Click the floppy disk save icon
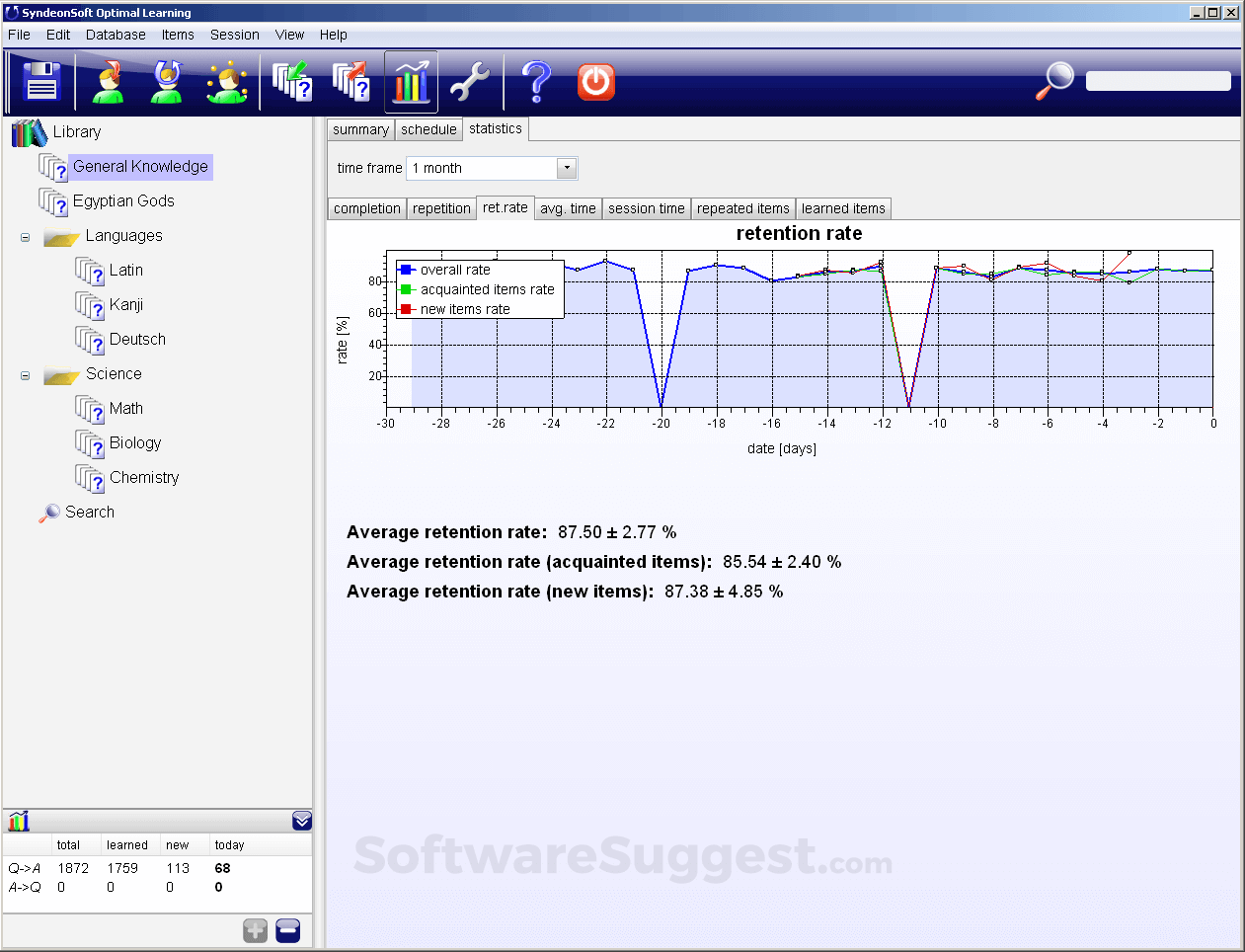The height and width of the screenshot is (952, 1245). click(41, 82)
